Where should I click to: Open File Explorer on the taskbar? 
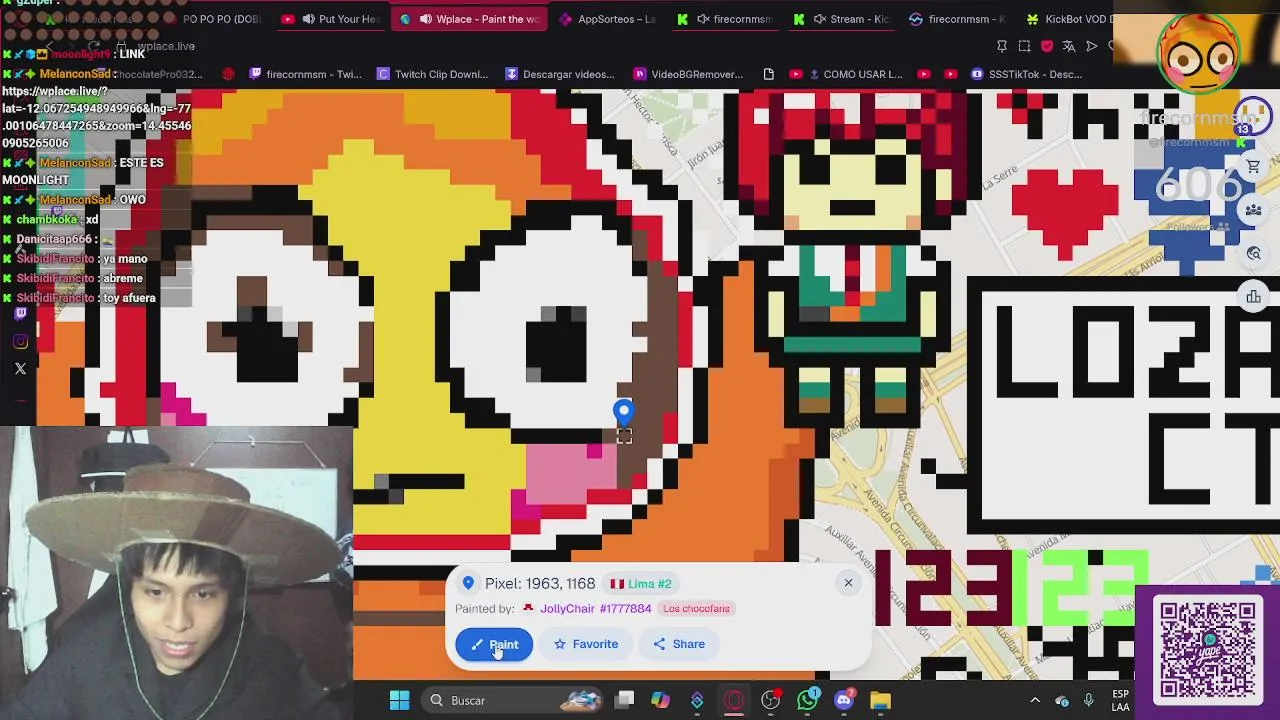coord(880,700)
